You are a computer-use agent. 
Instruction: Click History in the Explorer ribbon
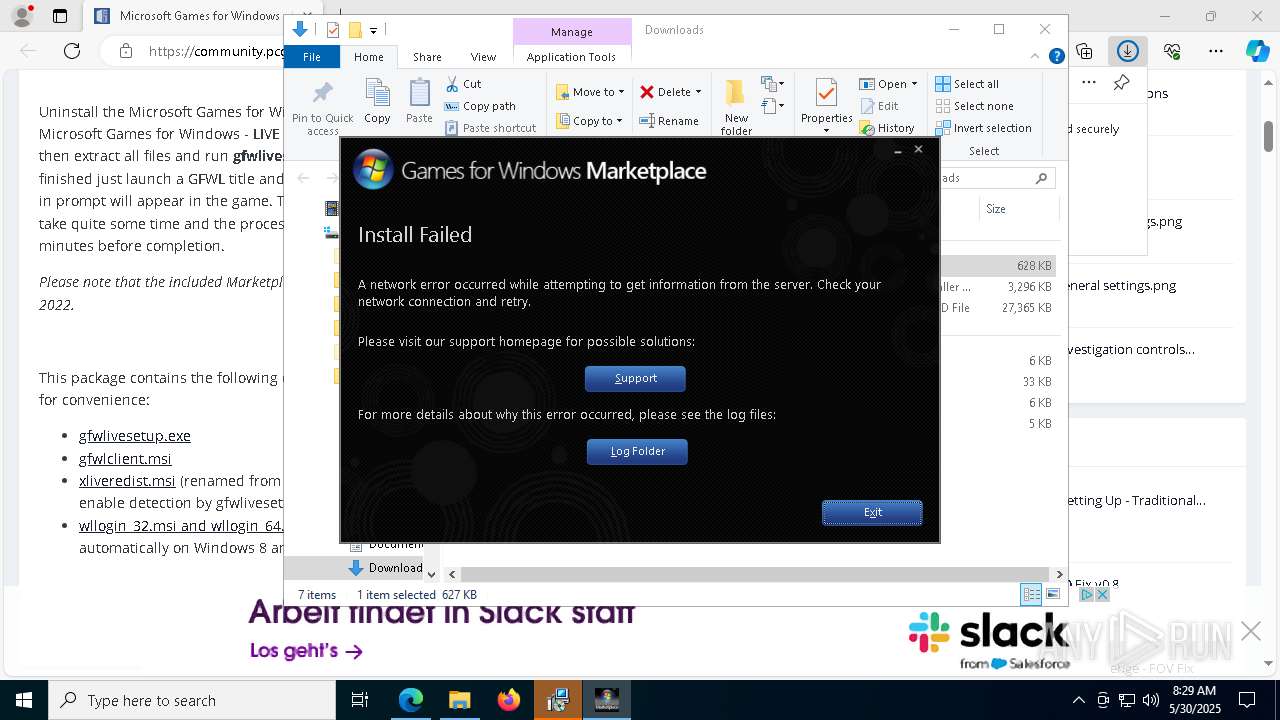(887, 128)
